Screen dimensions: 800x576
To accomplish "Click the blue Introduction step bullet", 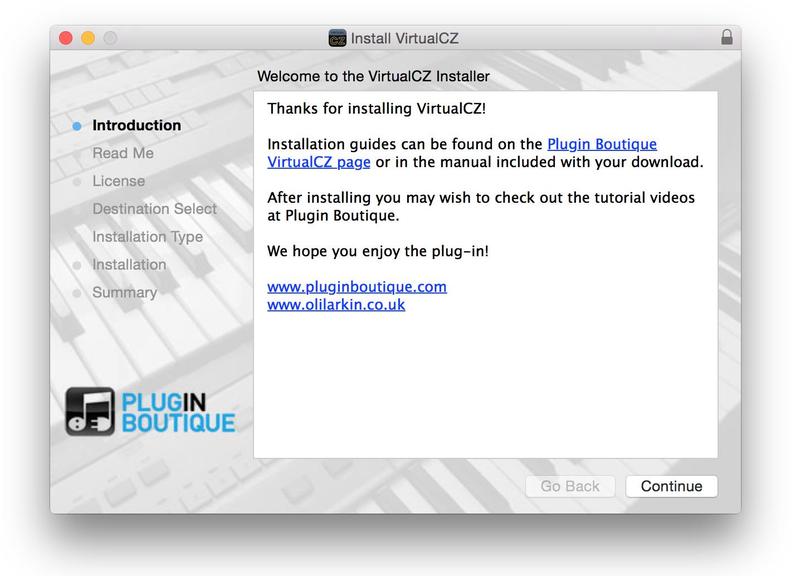I will click(77, 126).
